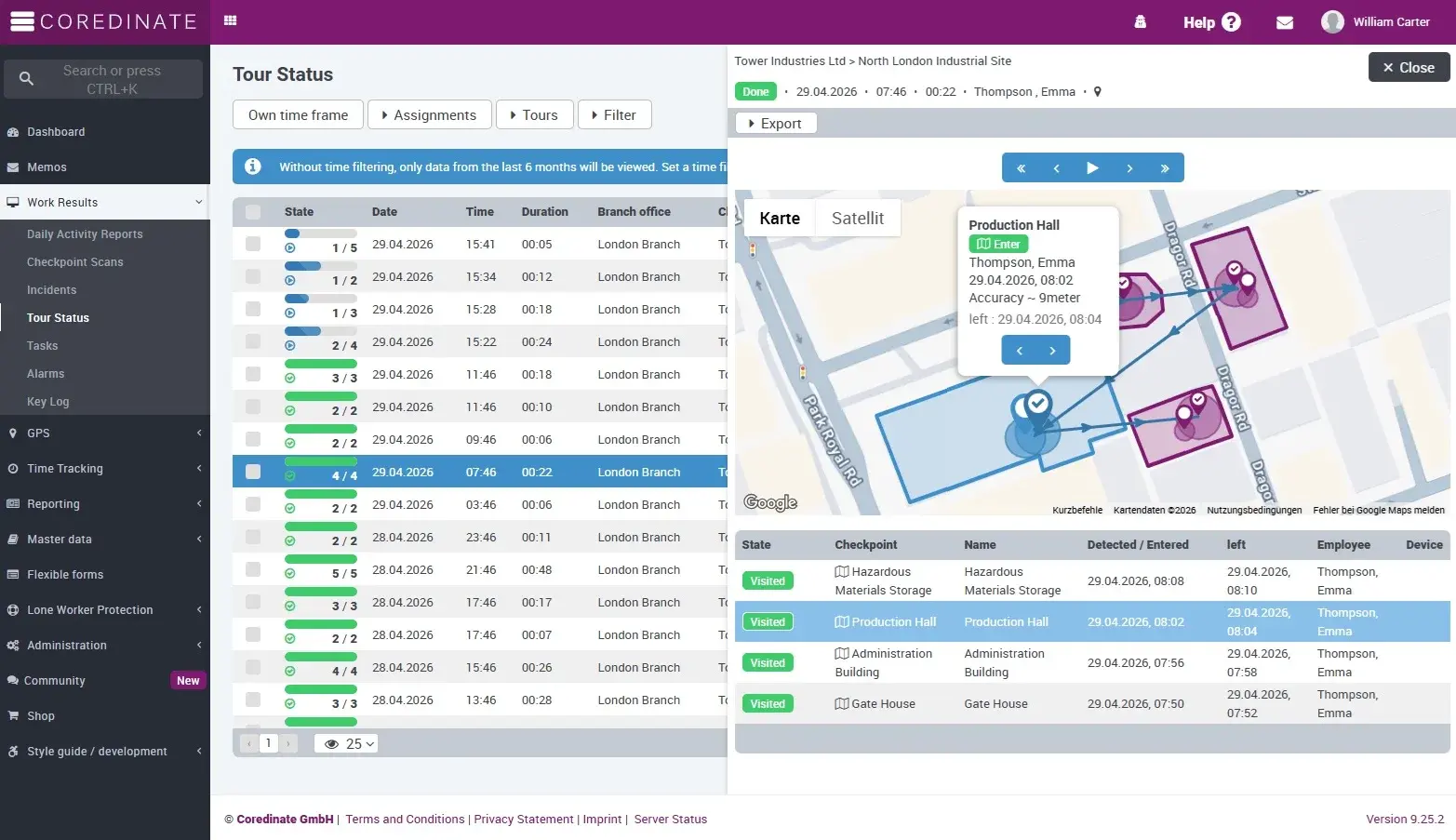Click the check-marked map pin at Production Hall
Screen dimensions: 1456x840
(x=1038, y=406)
